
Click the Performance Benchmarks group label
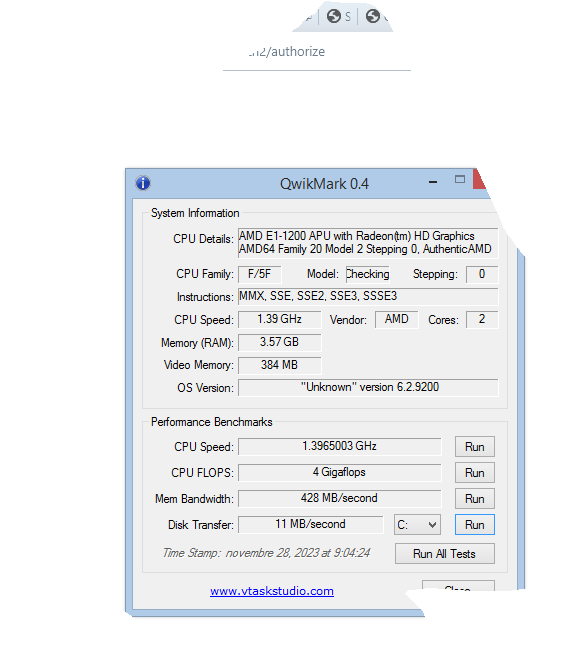coord(212,422)
